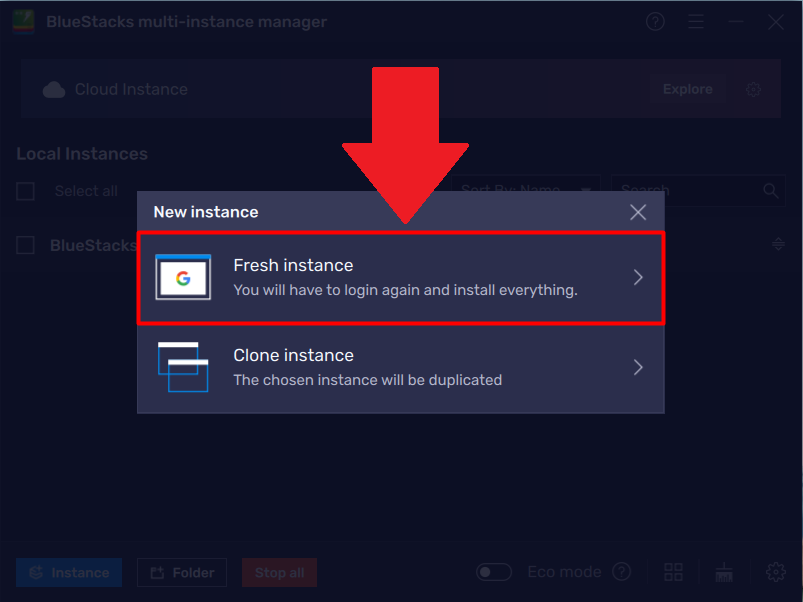The height and width of the screenshot is (602, 803).
Task: Open the hamburger menu in title bar
Action: [695, 22]
